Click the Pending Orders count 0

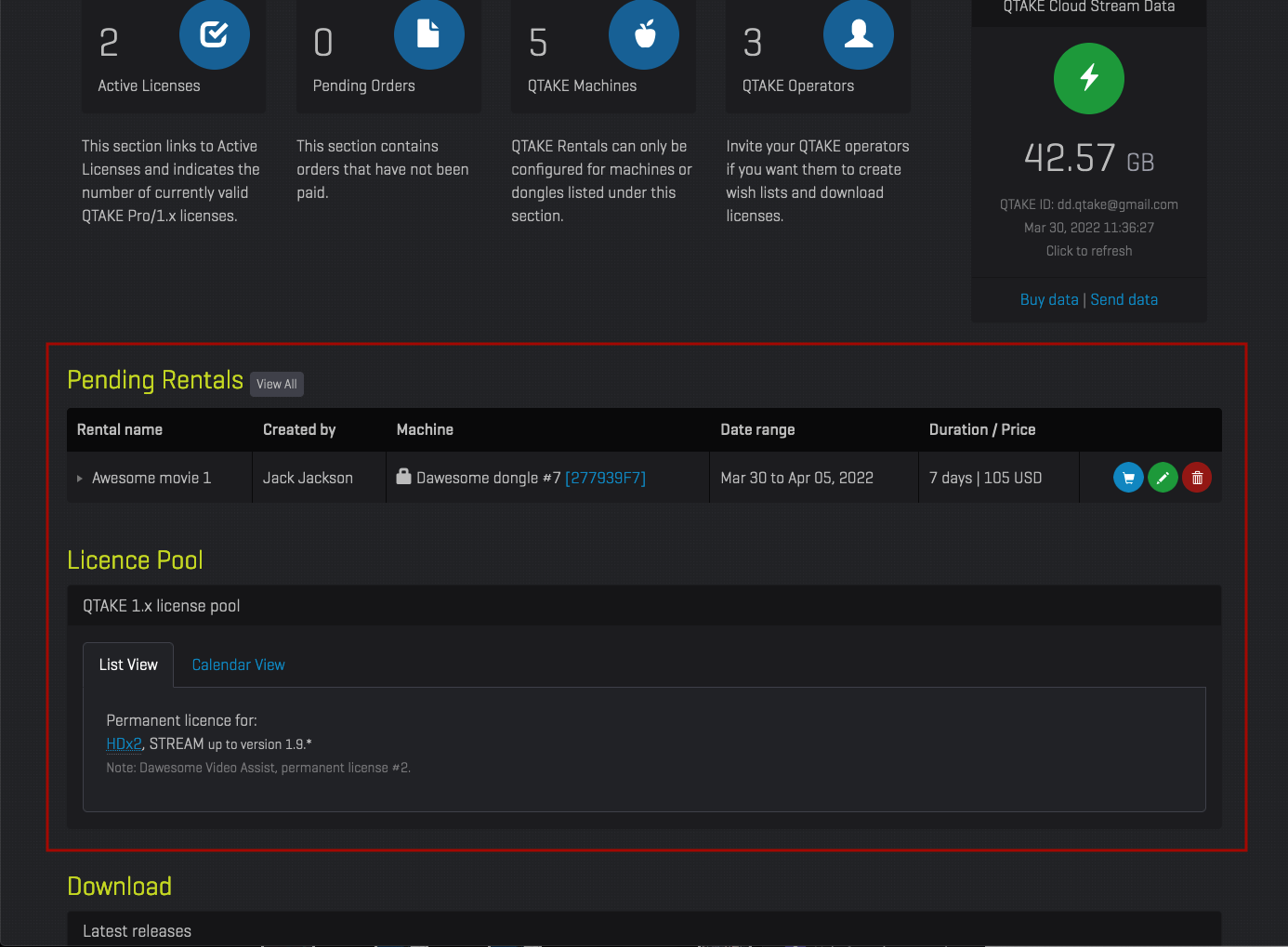(323, 43)
